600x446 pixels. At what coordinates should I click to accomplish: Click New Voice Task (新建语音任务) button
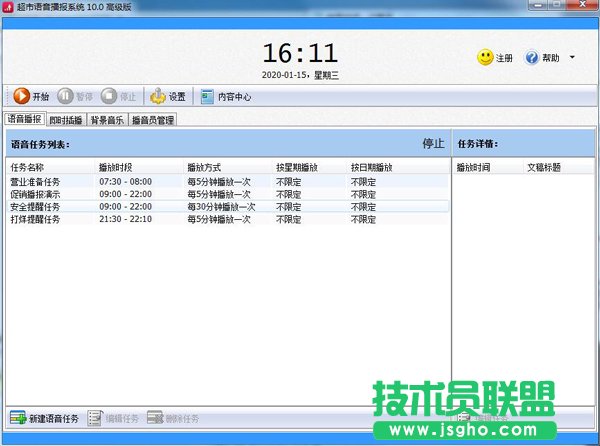tap(44, 418)
